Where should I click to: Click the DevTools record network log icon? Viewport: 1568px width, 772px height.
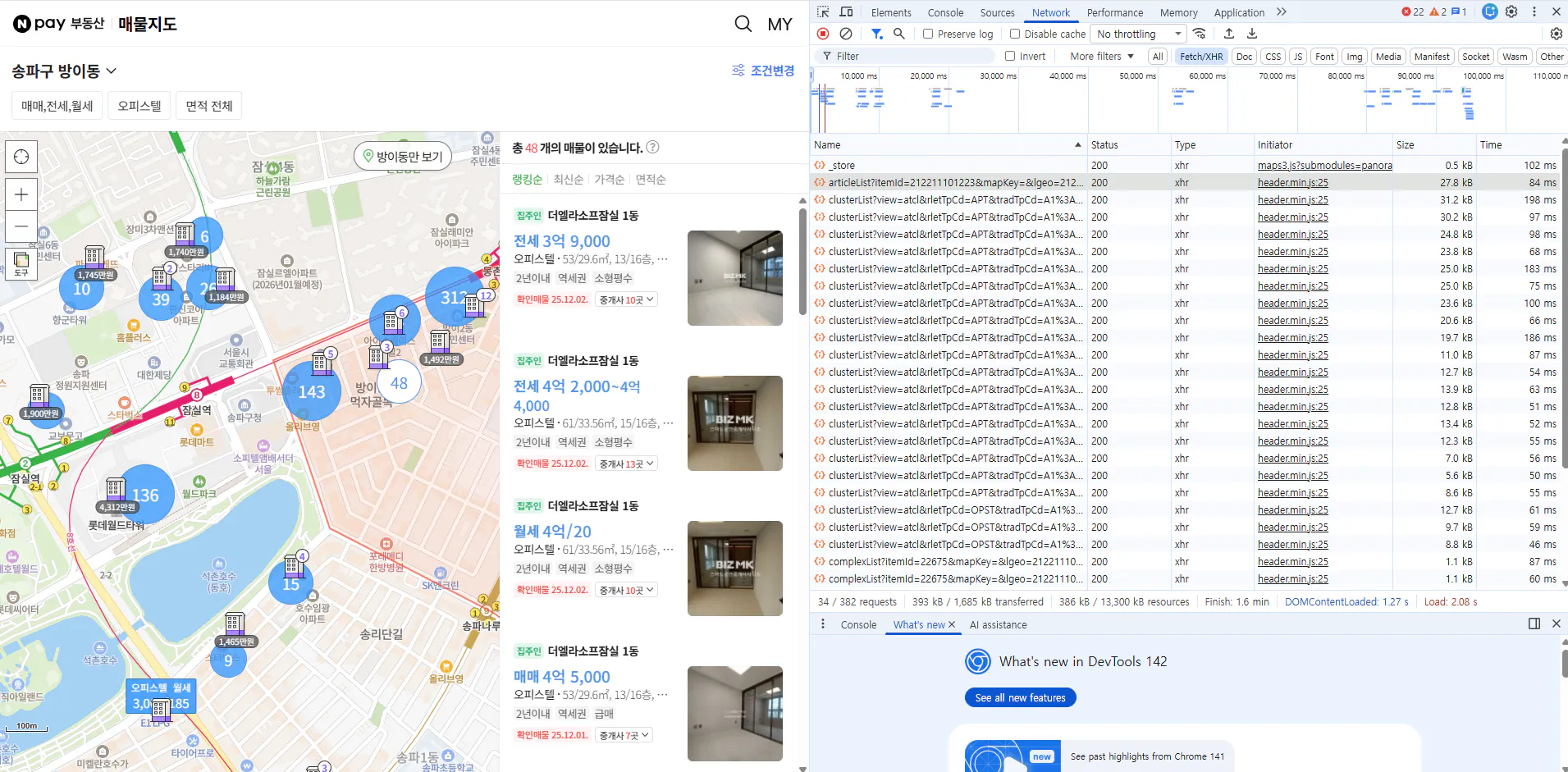[823, 34]
